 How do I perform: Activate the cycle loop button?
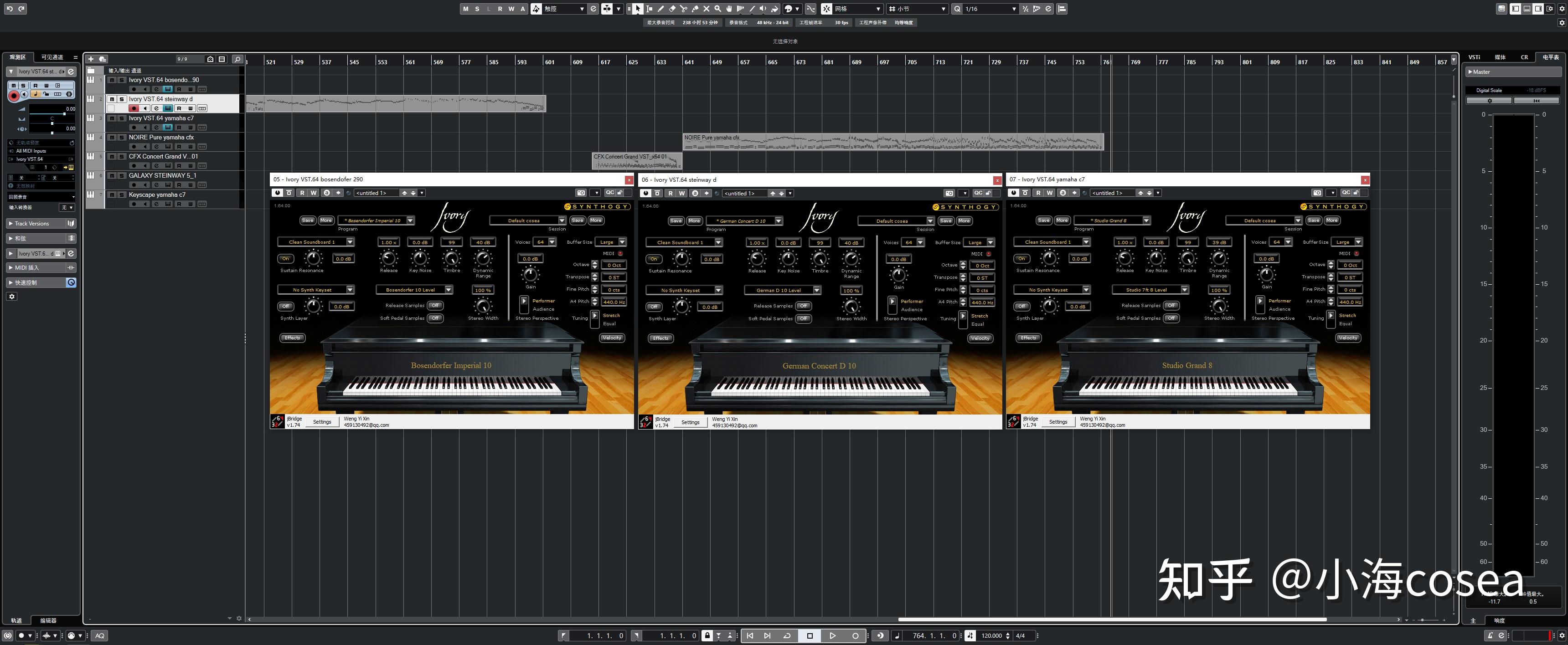(x=786, y=636)
